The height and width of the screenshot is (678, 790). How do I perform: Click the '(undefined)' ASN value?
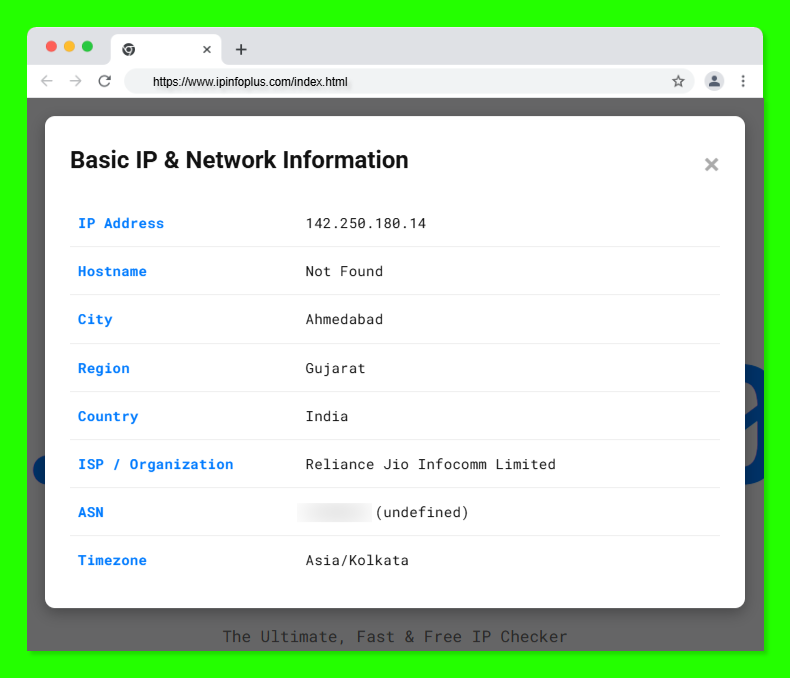422,512
